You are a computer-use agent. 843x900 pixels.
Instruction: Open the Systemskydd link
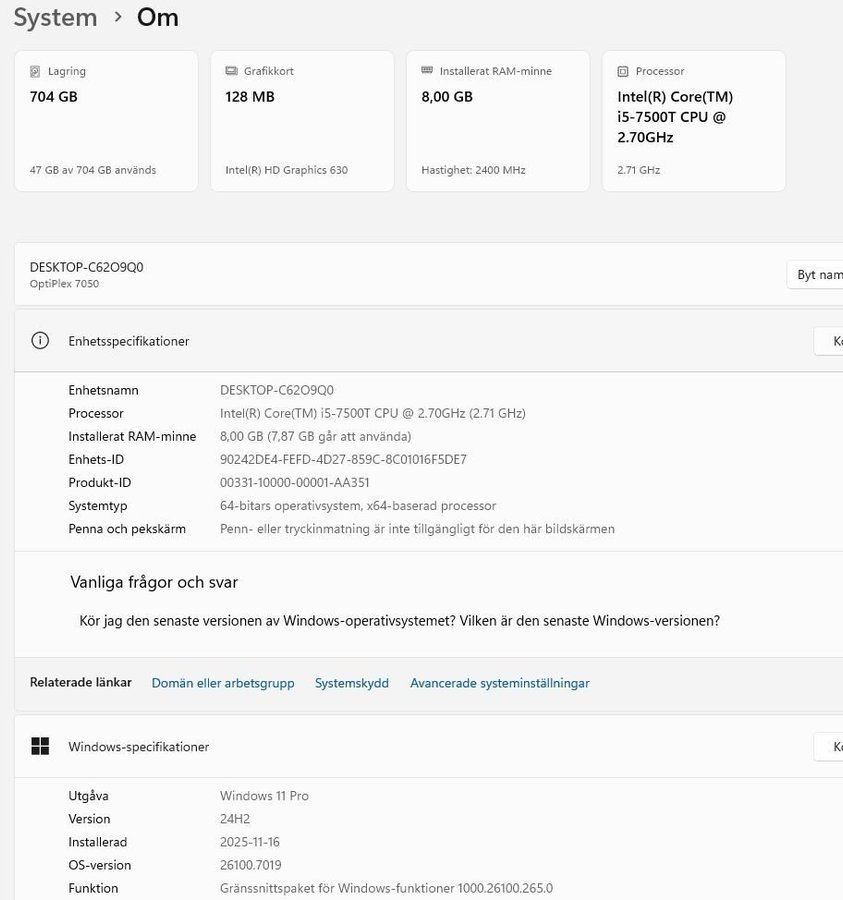coord(352,683)
